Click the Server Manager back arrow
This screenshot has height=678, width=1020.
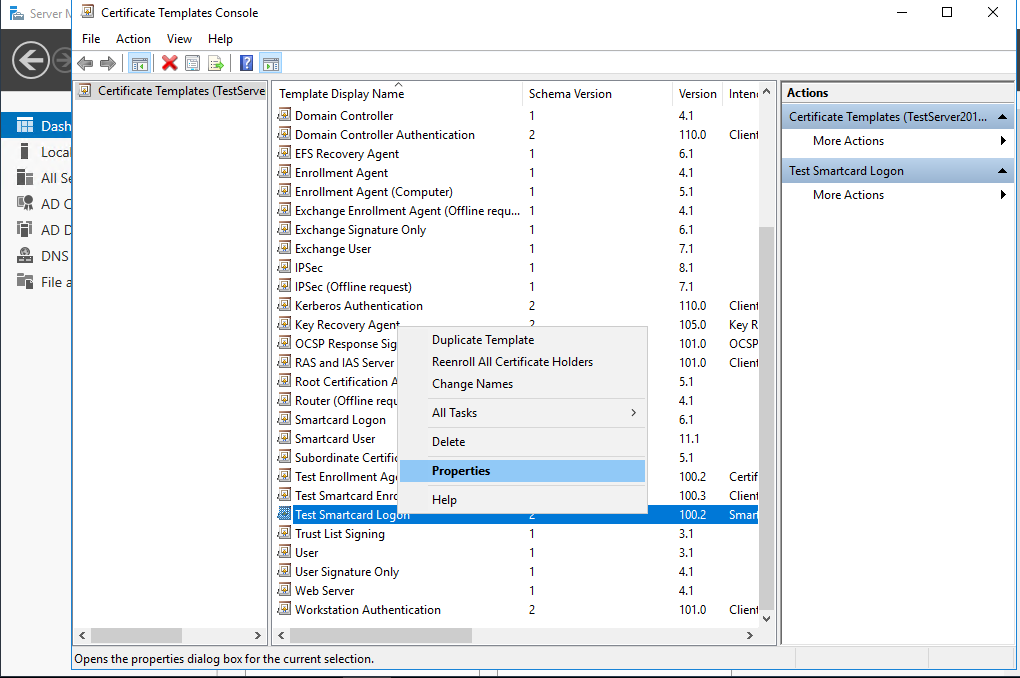coord(31,61)
